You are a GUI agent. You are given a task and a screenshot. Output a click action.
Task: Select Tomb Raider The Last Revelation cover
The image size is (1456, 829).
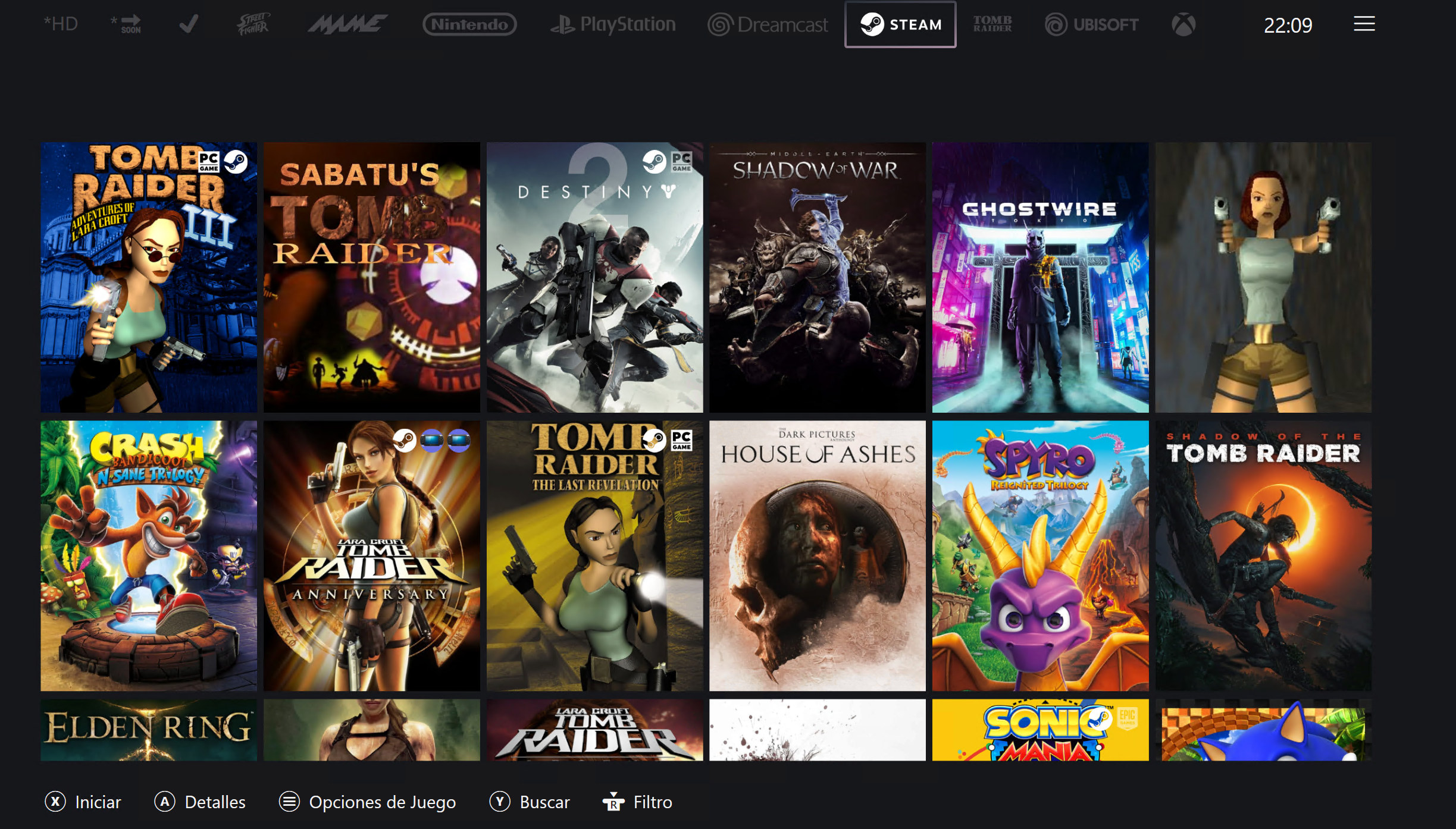(x=594, y=555)
